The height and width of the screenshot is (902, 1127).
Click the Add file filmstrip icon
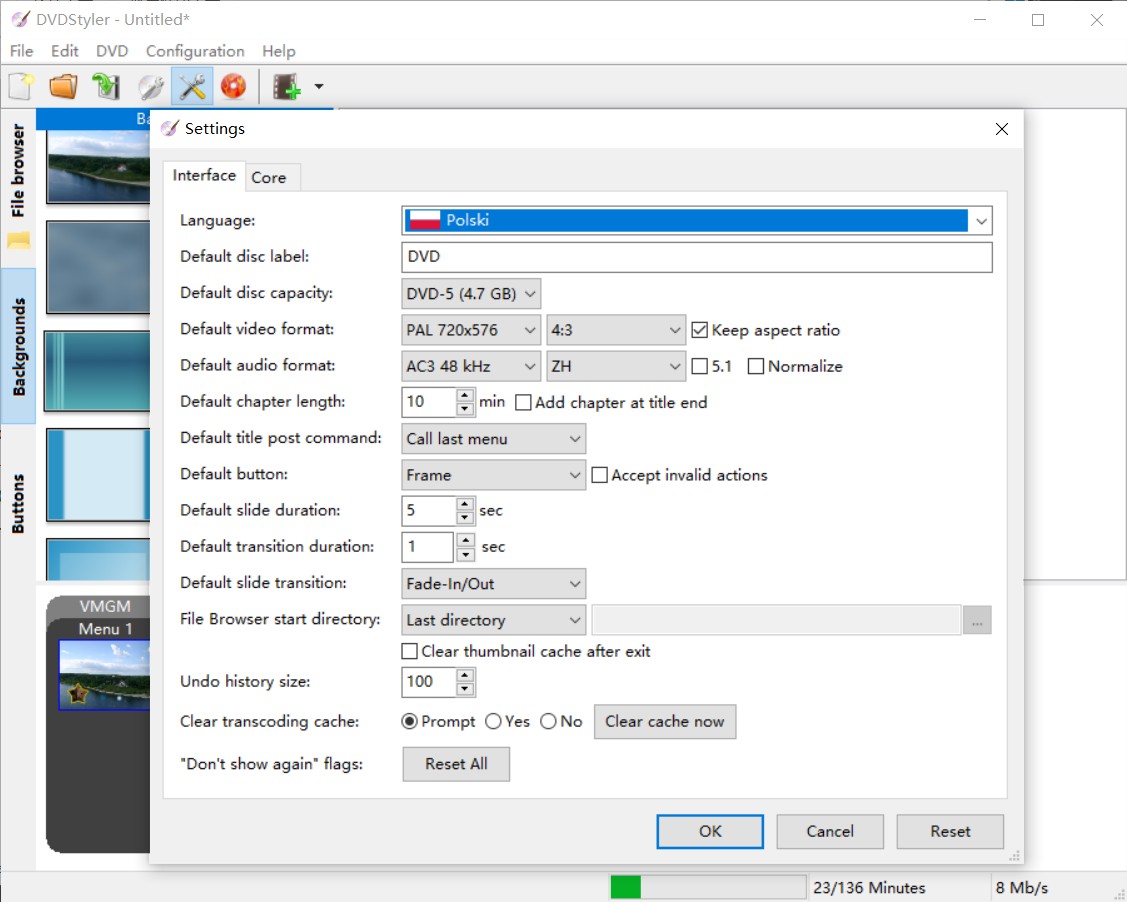tap(287, 87)
